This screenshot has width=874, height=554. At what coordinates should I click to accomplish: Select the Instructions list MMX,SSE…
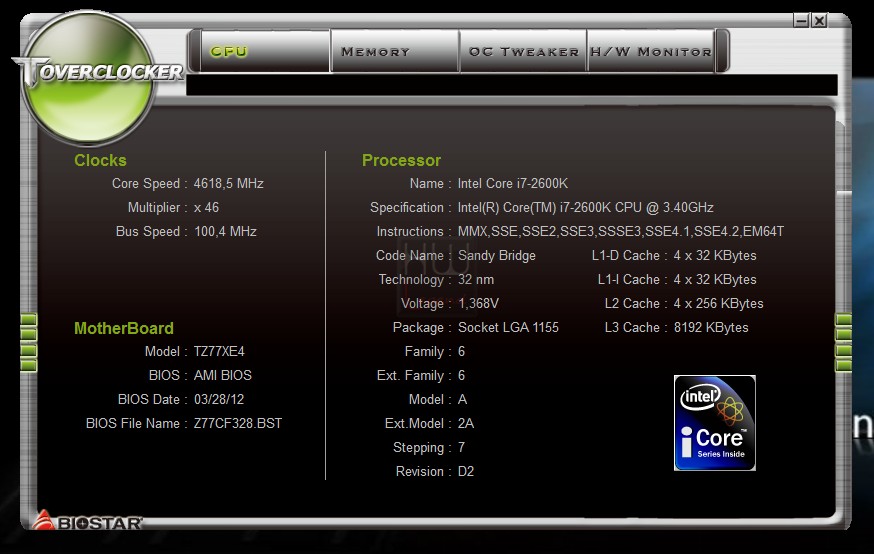pos(621,231)
